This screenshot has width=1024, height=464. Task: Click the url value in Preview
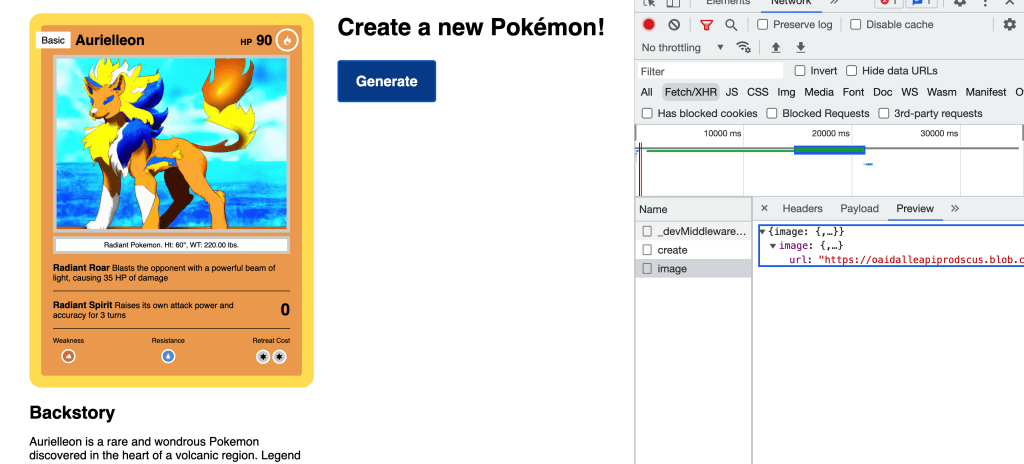pyautogui.click(x=921, y=259)
